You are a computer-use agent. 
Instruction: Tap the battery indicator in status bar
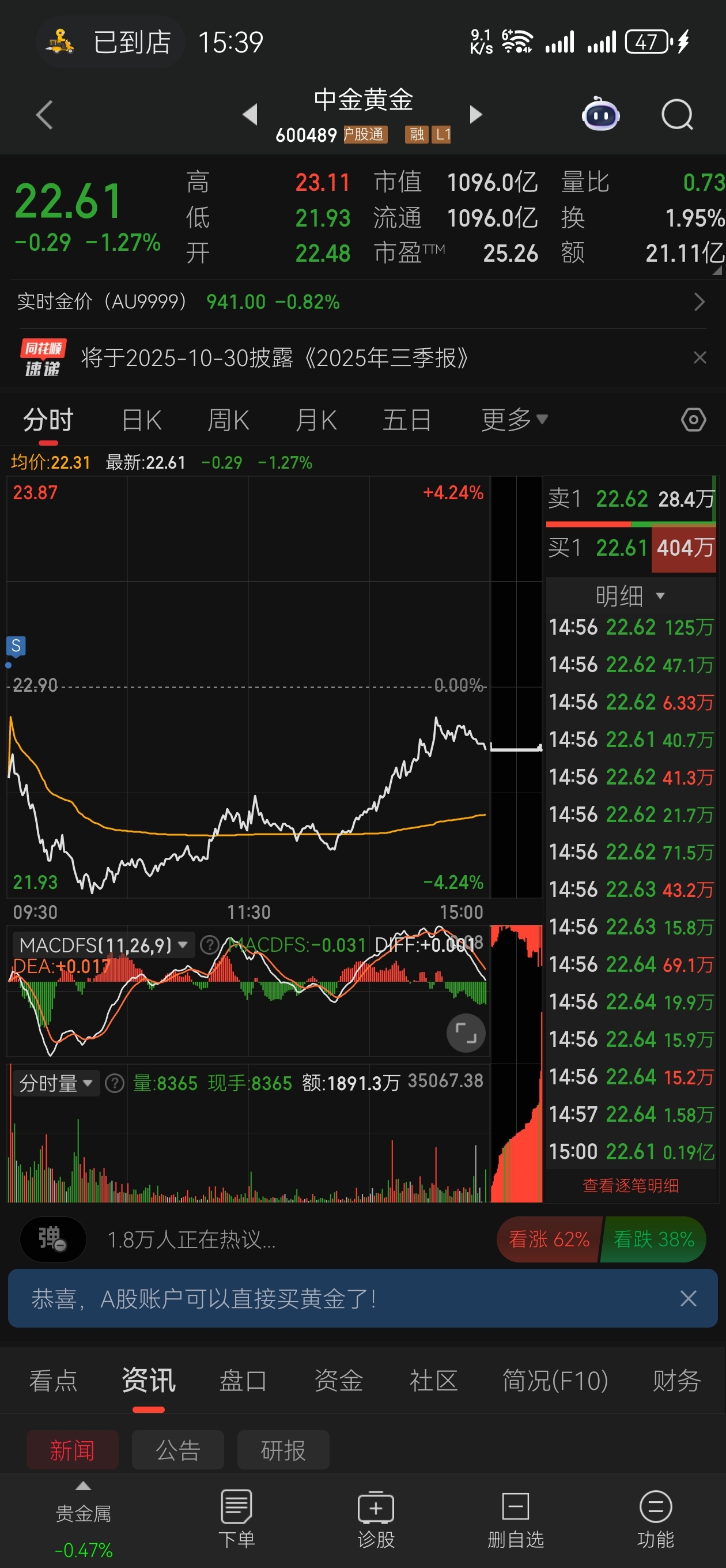[x=649, y=42]
